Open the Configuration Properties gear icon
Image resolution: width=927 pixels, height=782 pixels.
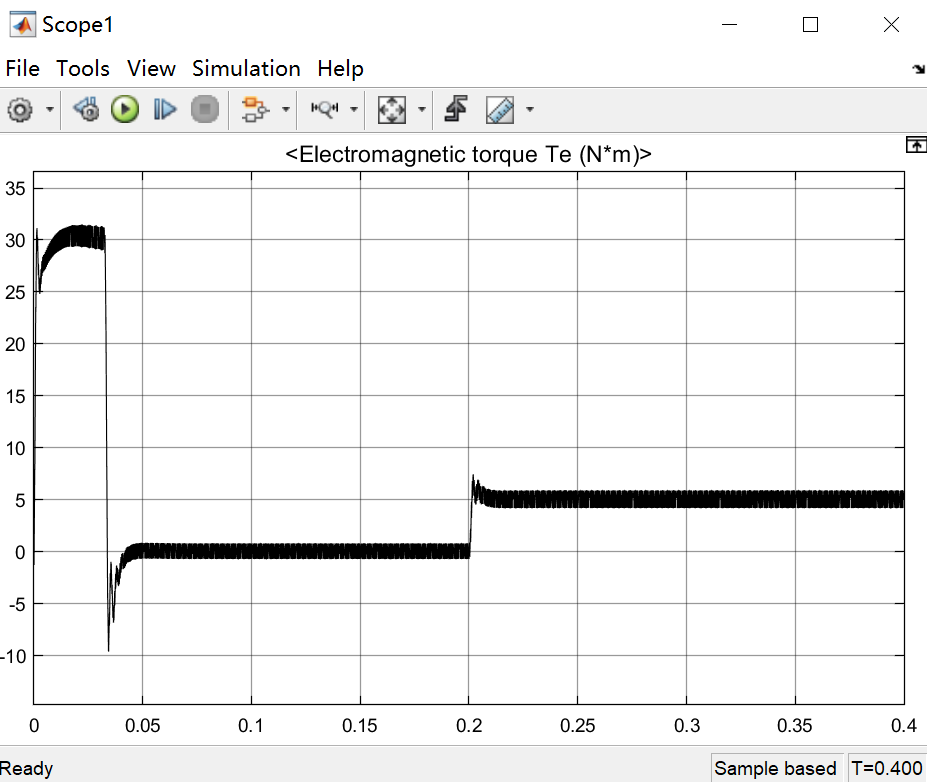click(20, 110)
